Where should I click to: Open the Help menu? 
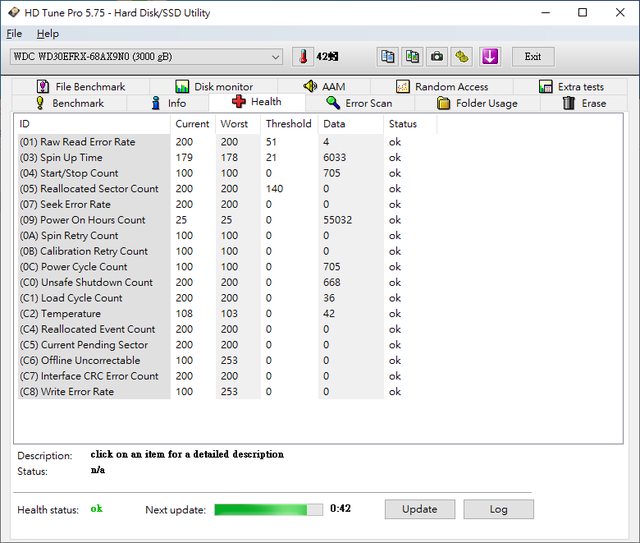pyautogui.click(x=48, y=34)
